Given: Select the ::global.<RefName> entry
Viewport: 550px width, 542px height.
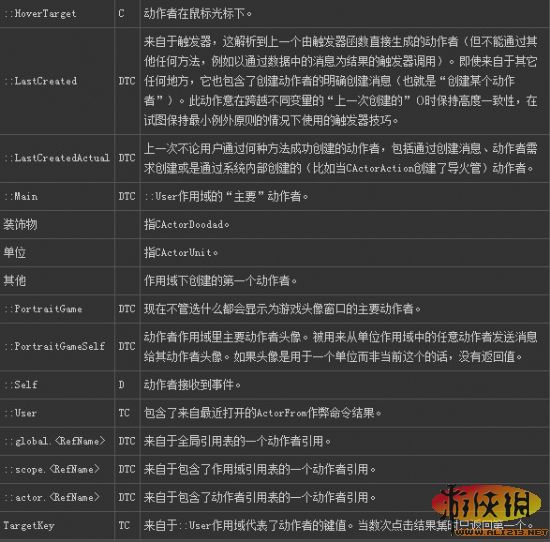Looking at the screenshot, I should (54, 441).
